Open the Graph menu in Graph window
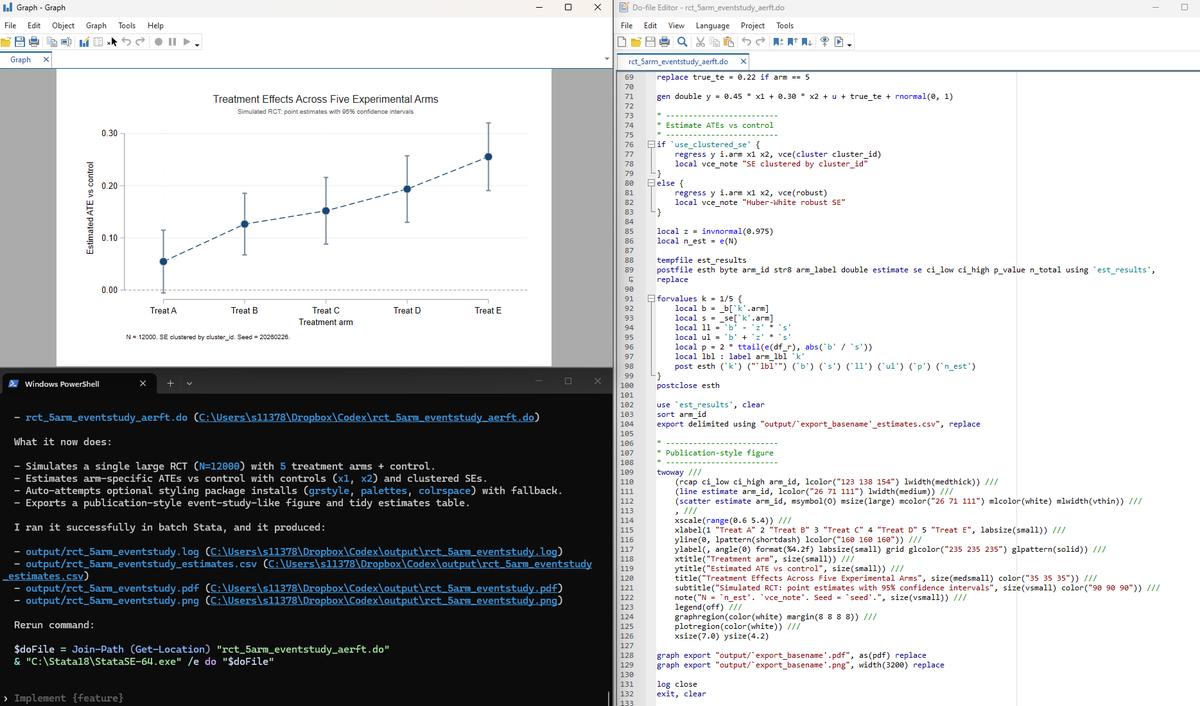 click(x=96, y=25)
